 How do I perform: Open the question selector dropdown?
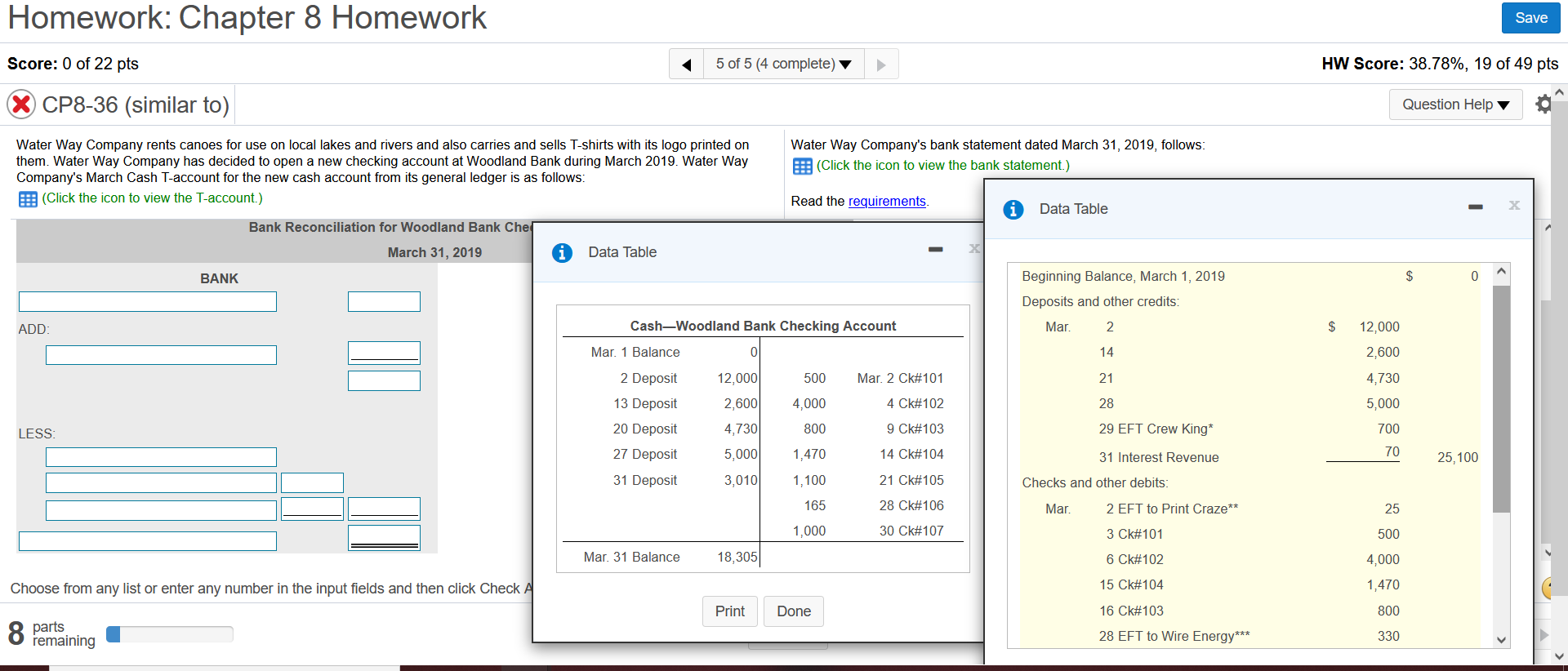point(783,64)
